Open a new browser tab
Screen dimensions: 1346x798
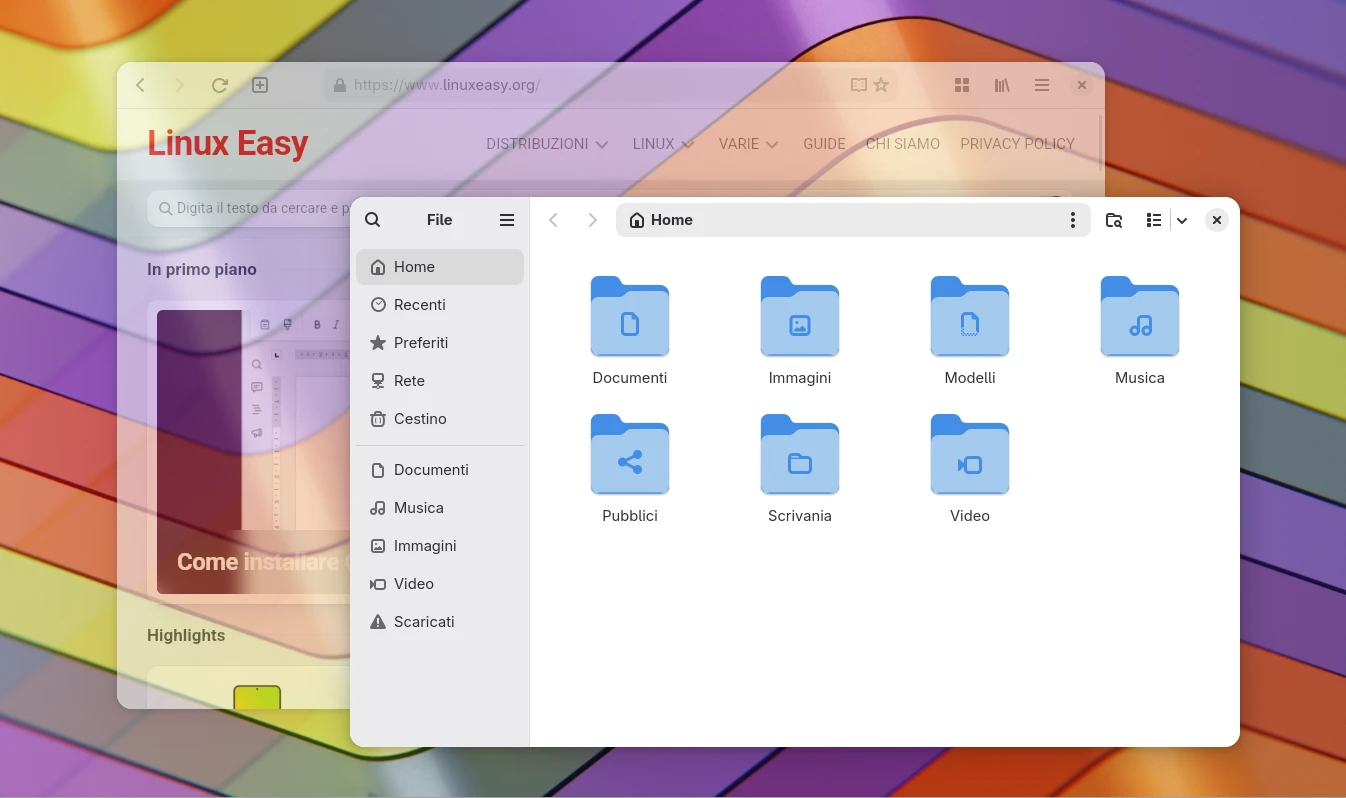[259, 85]
